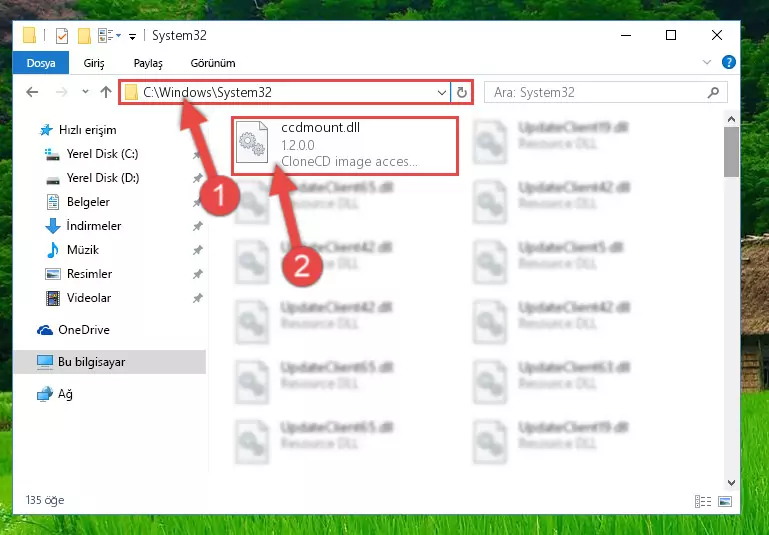Open the Customize Quick Access Toolbar dropdown
This screenshot has width=769, height=535.
coord(132,36)
